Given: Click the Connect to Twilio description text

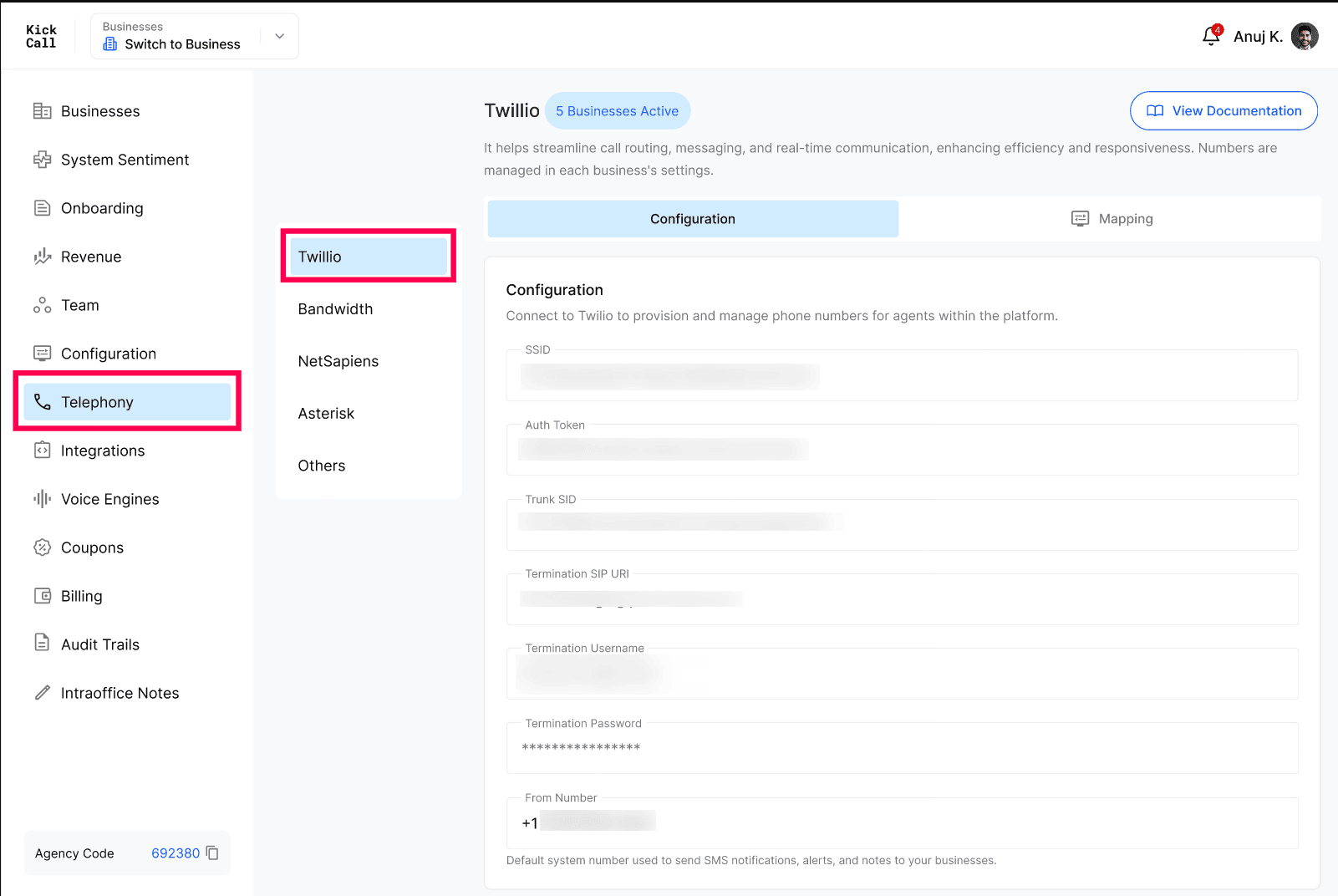Looking at the screenshot, I should click(782, 316).
